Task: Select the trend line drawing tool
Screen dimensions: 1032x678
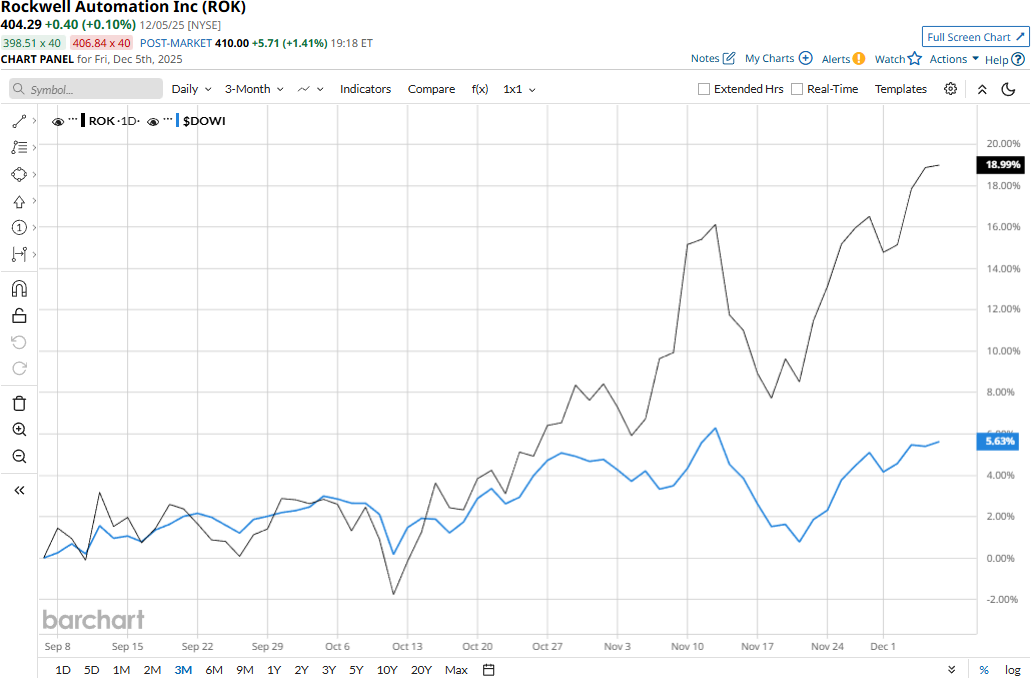Action: 20,120
